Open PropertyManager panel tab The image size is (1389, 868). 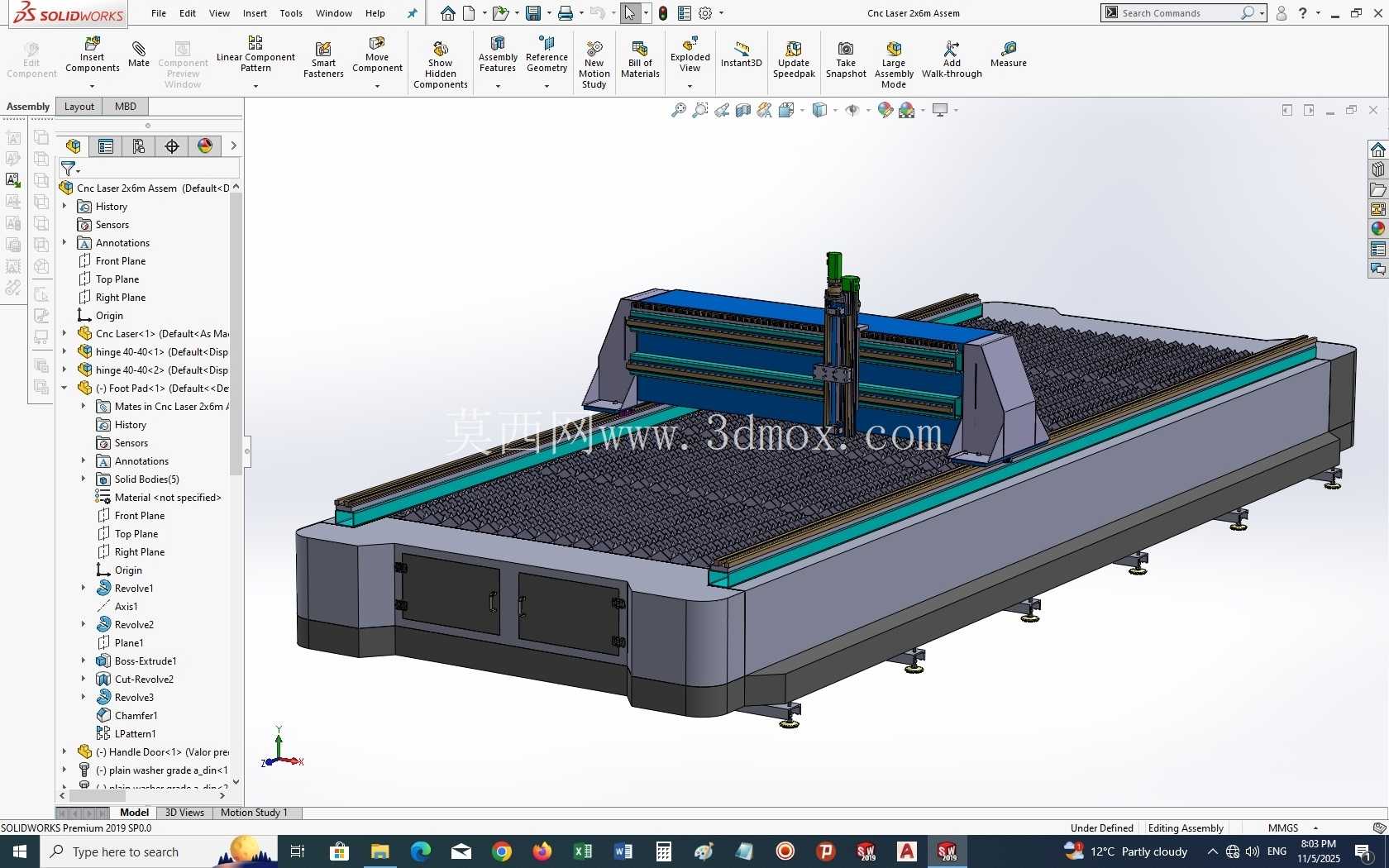coord(106,146)
